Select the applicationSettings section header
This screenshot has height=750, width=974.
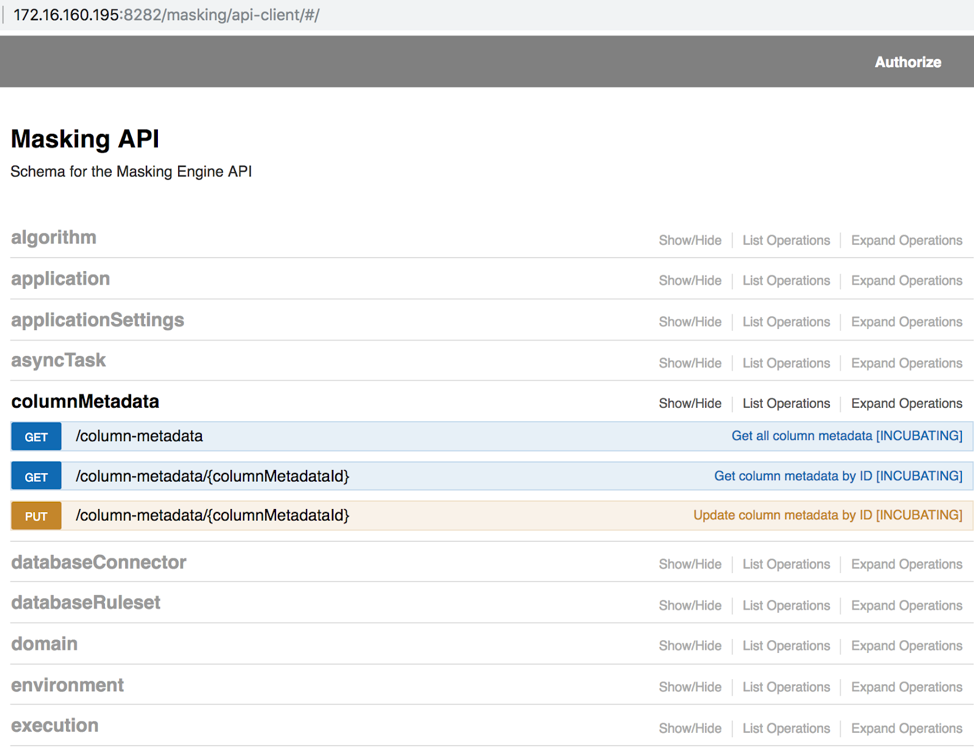(97, 320)
